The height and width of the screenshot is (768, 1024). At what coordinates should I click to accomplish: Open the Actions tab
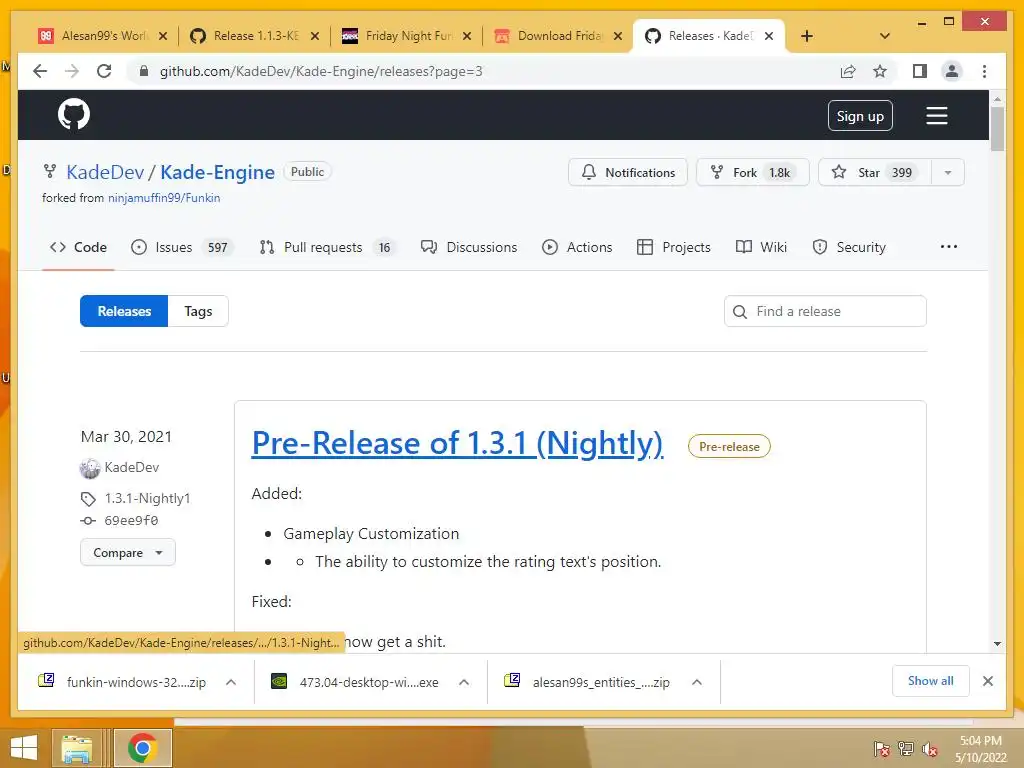[x=577, y=247]
